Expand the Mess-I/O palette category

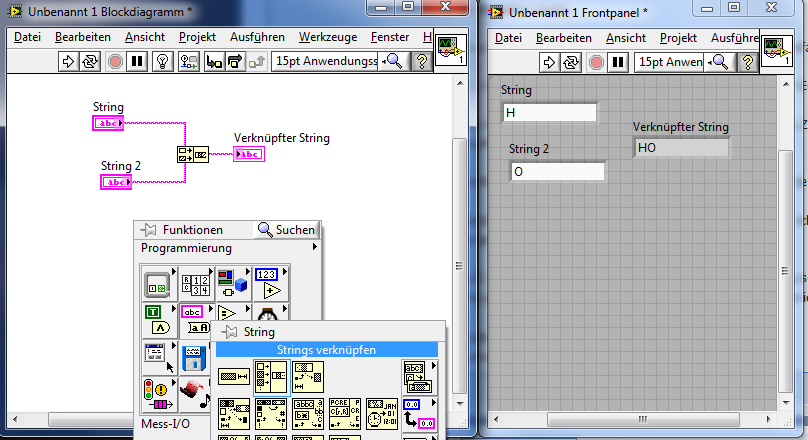click(x=165, y=424)
